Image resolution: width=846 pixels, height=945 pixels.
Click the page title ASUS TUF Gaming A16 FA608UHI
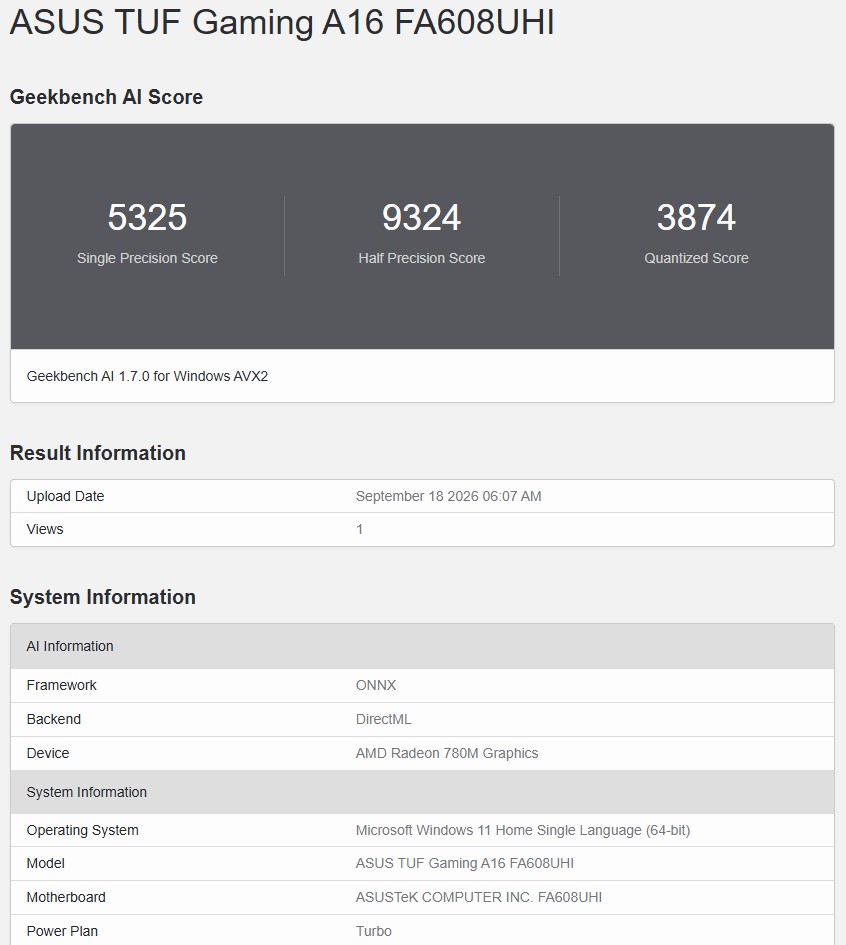[x=282, y=23]
